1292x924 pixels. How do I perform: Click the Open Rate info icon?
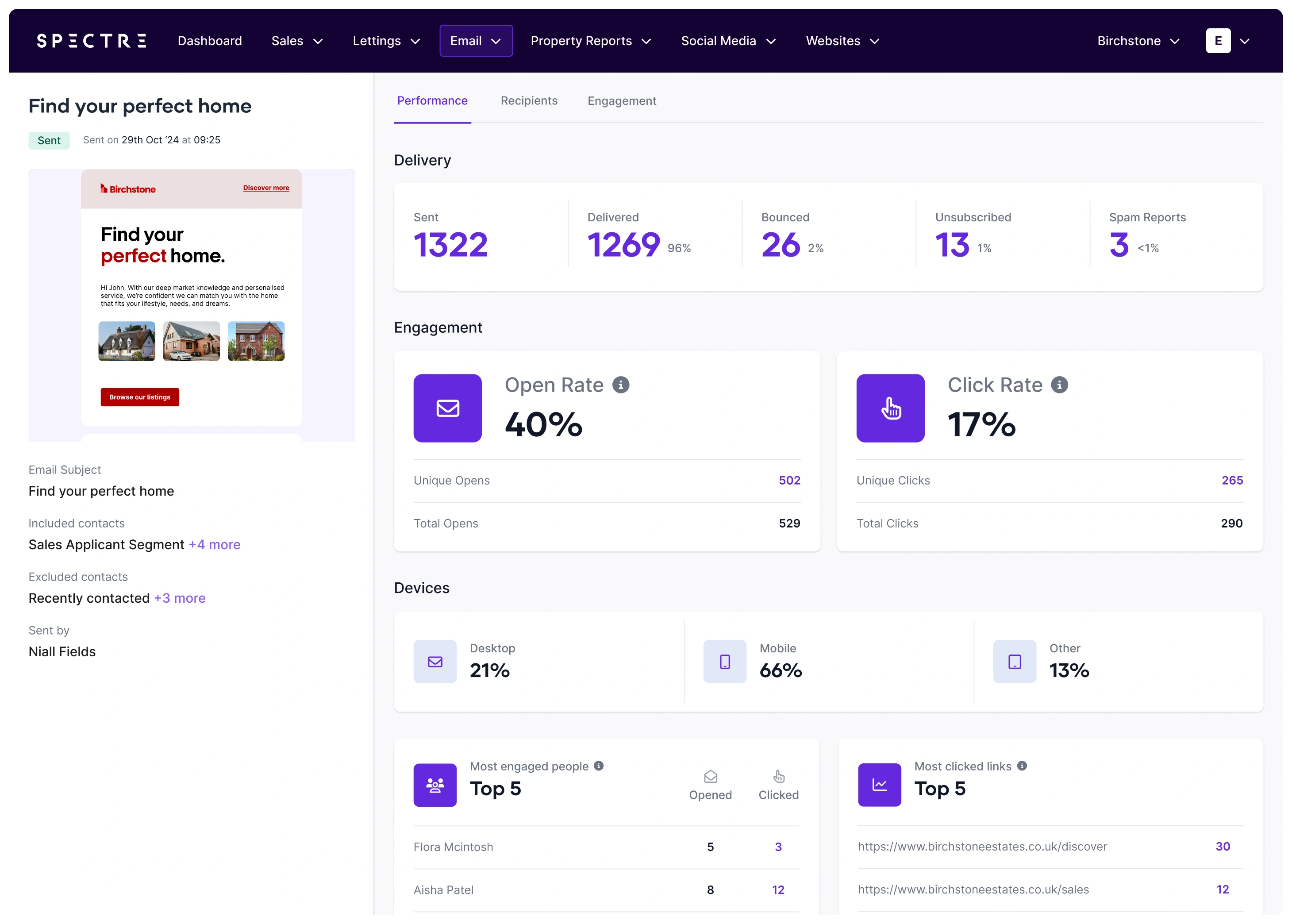[x=621, y=385]
